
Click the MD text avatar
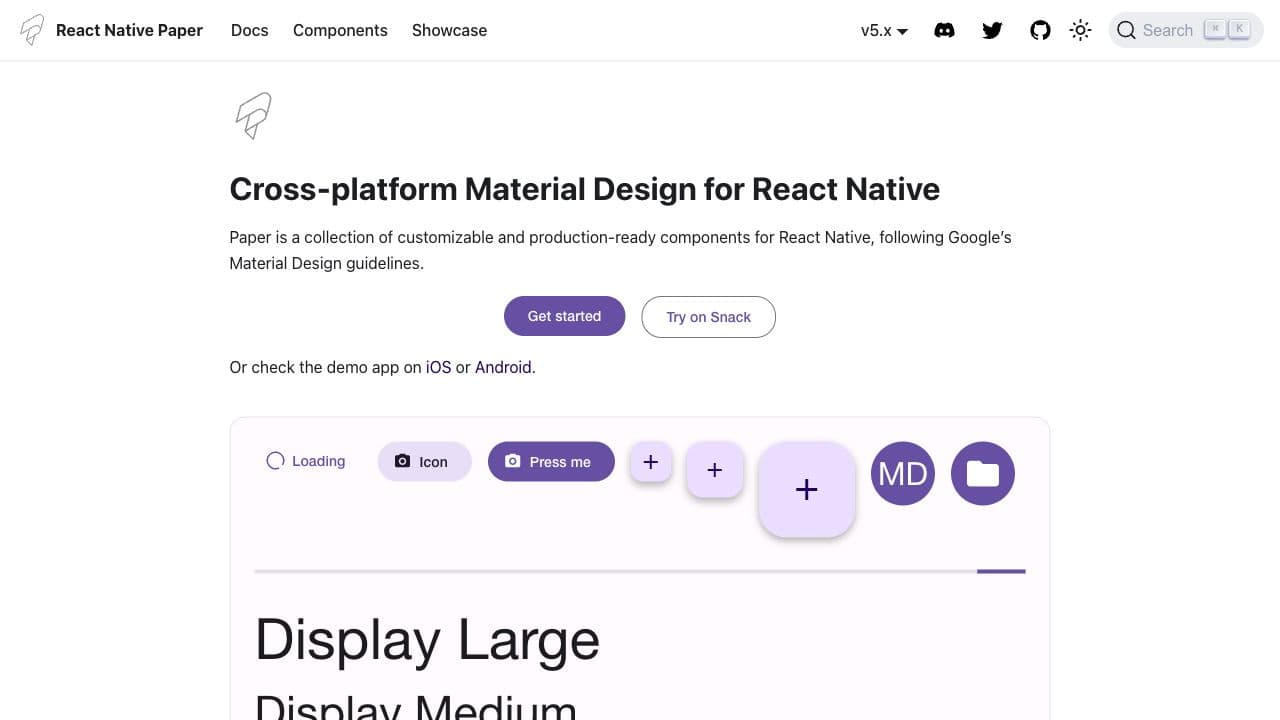click(902, 473)
